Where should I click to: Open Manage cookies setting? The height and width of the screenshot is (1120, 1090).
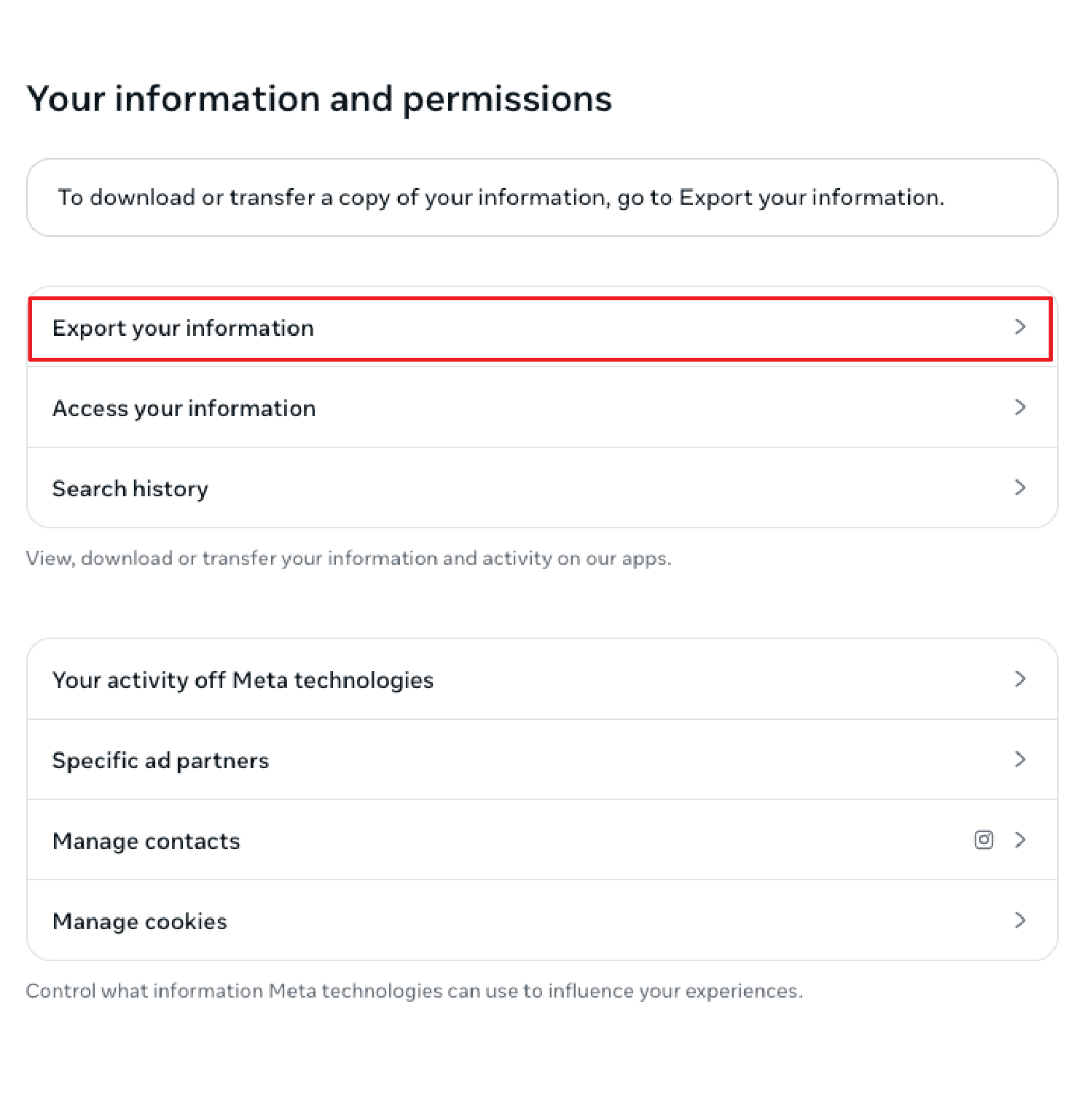[541, 920]
